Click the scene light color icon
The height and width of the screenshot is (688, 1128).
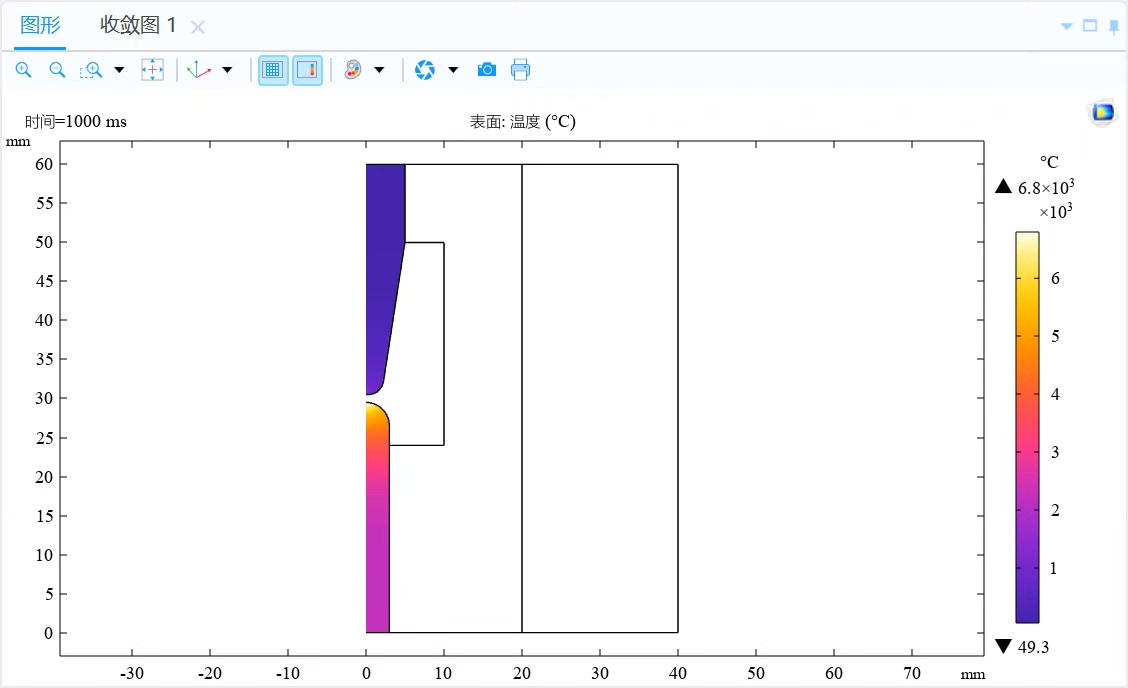(x=353, y=70)
